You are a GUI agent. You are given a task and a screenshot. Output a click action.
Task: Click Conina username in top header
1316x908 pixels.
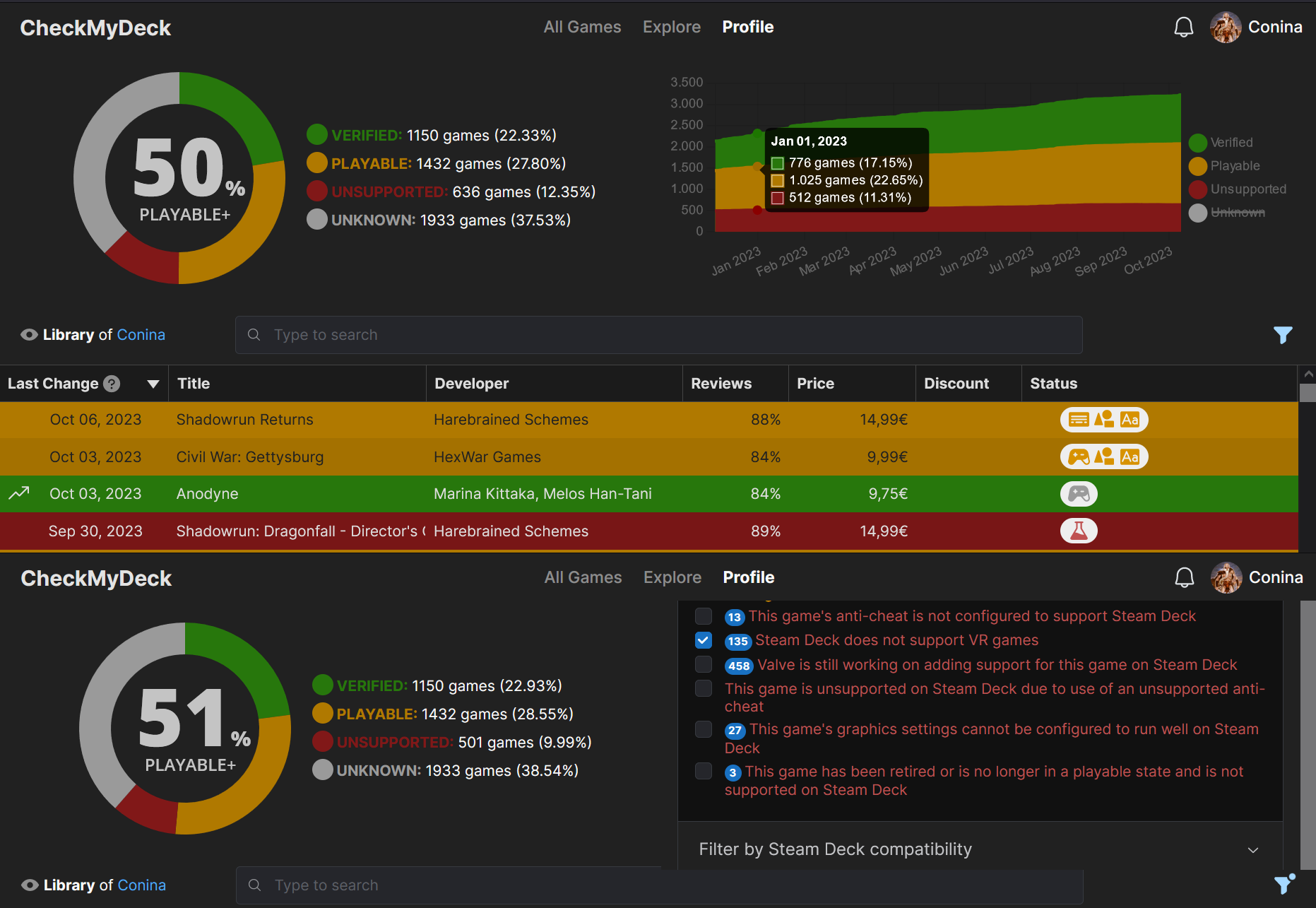coord(1275,27)
